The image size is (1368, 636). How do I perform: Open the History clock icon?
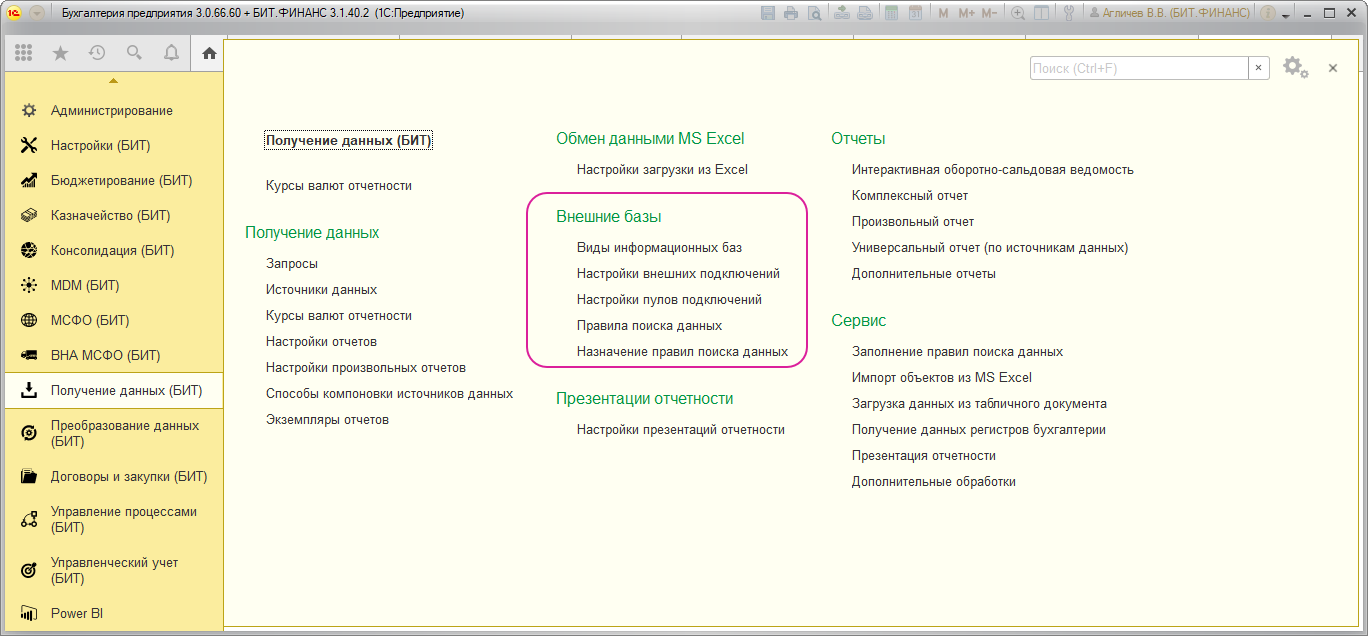coord(97,53)
